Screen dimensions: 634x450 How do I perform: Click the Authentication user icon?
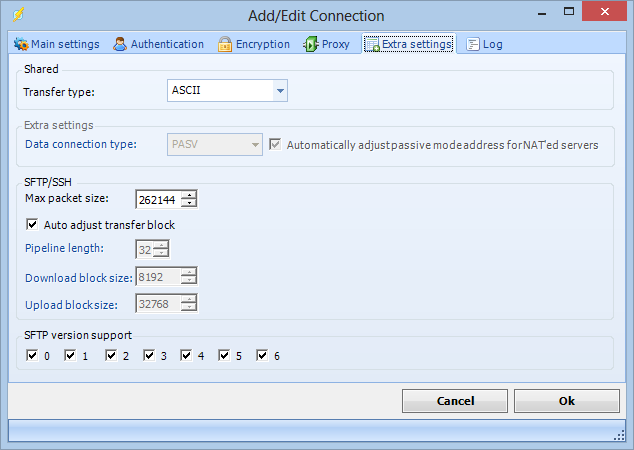point(120,44)
